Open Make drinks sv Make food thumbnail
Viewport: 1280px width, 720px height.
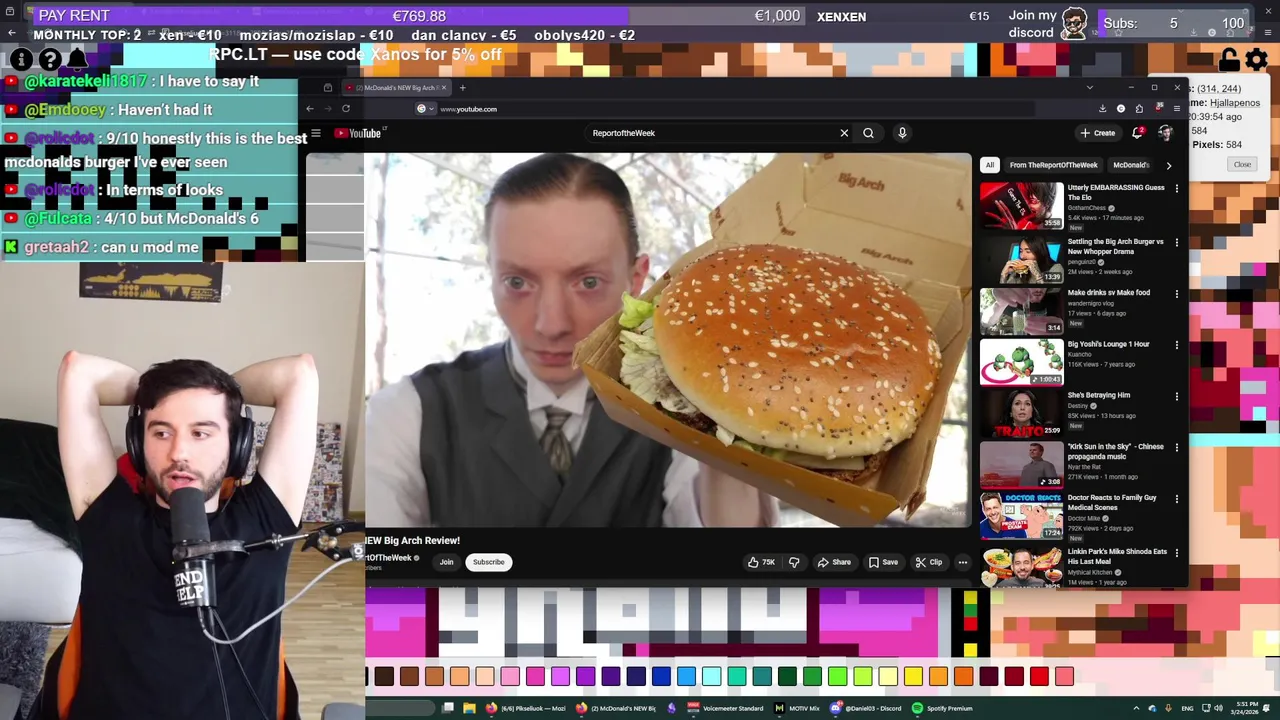click(1021, 310)
